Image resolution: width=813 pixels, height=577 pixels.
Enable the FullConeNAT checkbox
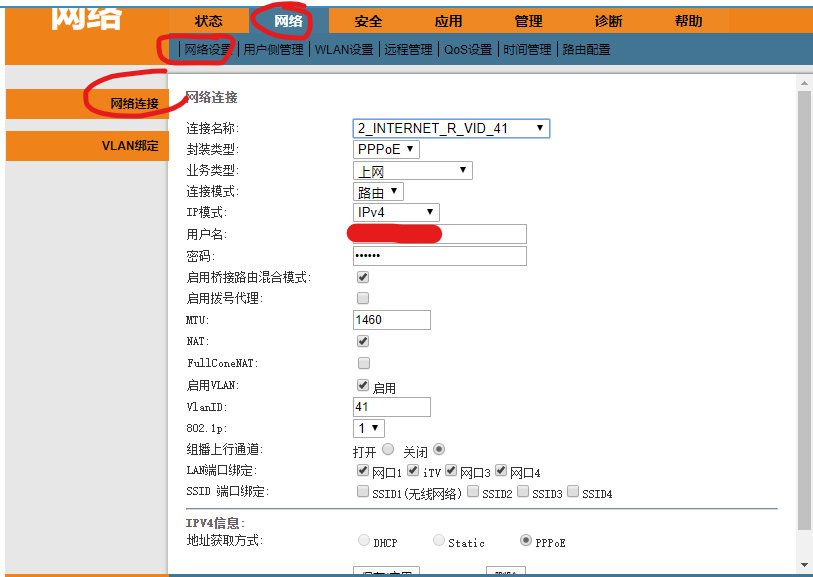363,363
